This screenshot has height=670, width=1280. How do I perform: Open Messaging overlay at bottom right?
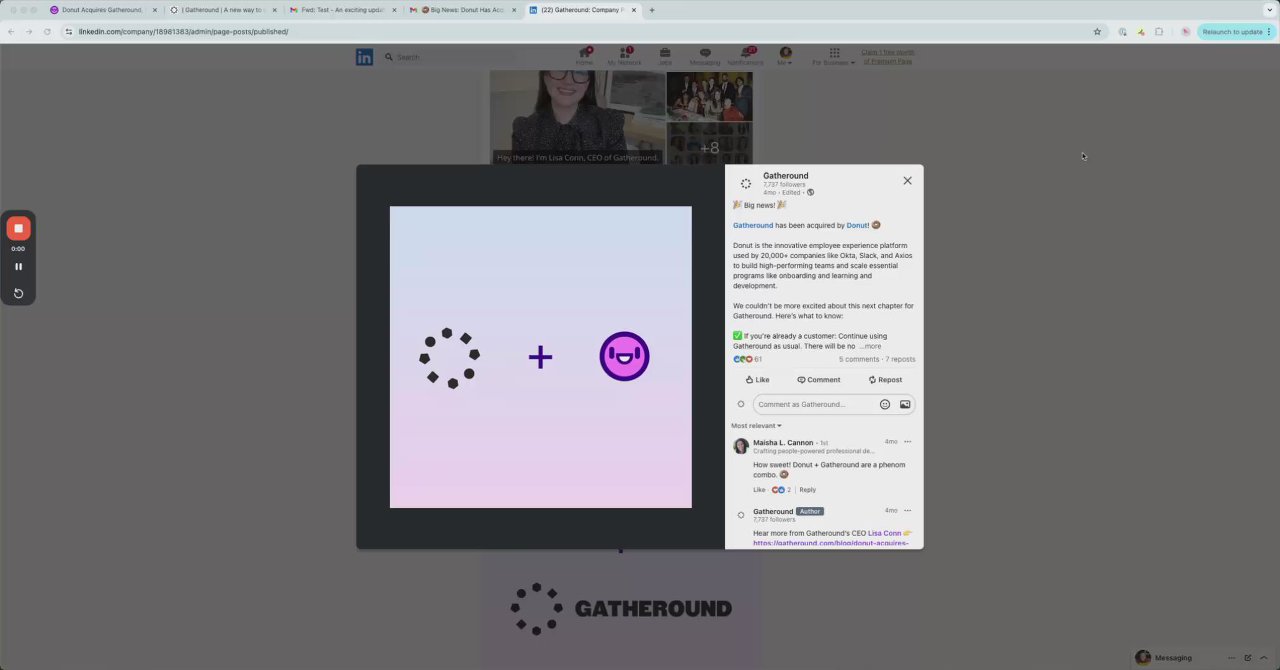[1172, 657]
